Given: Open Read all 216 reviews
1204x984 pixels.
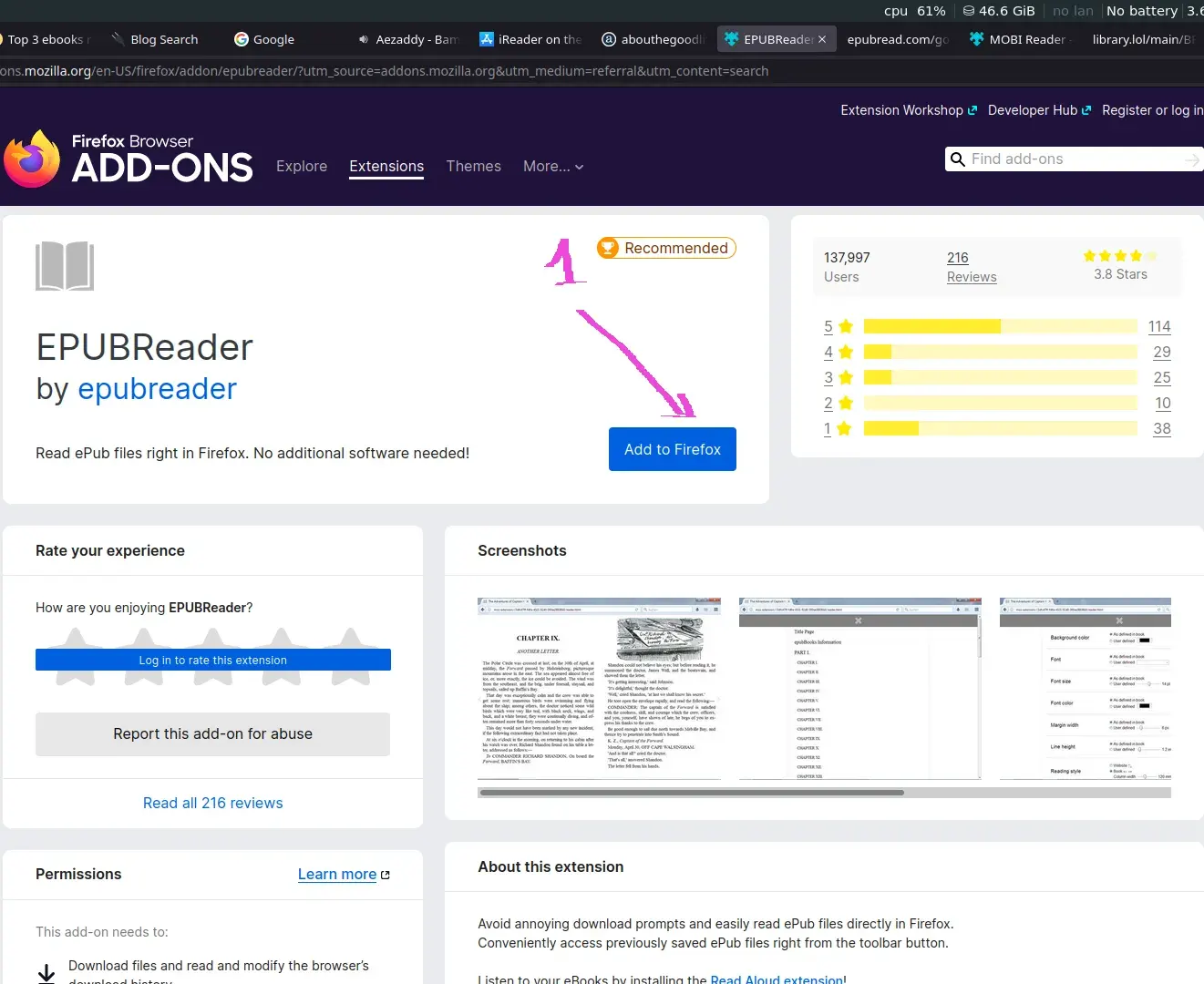Looking at the screenshot, I should [x=212, y=803].
